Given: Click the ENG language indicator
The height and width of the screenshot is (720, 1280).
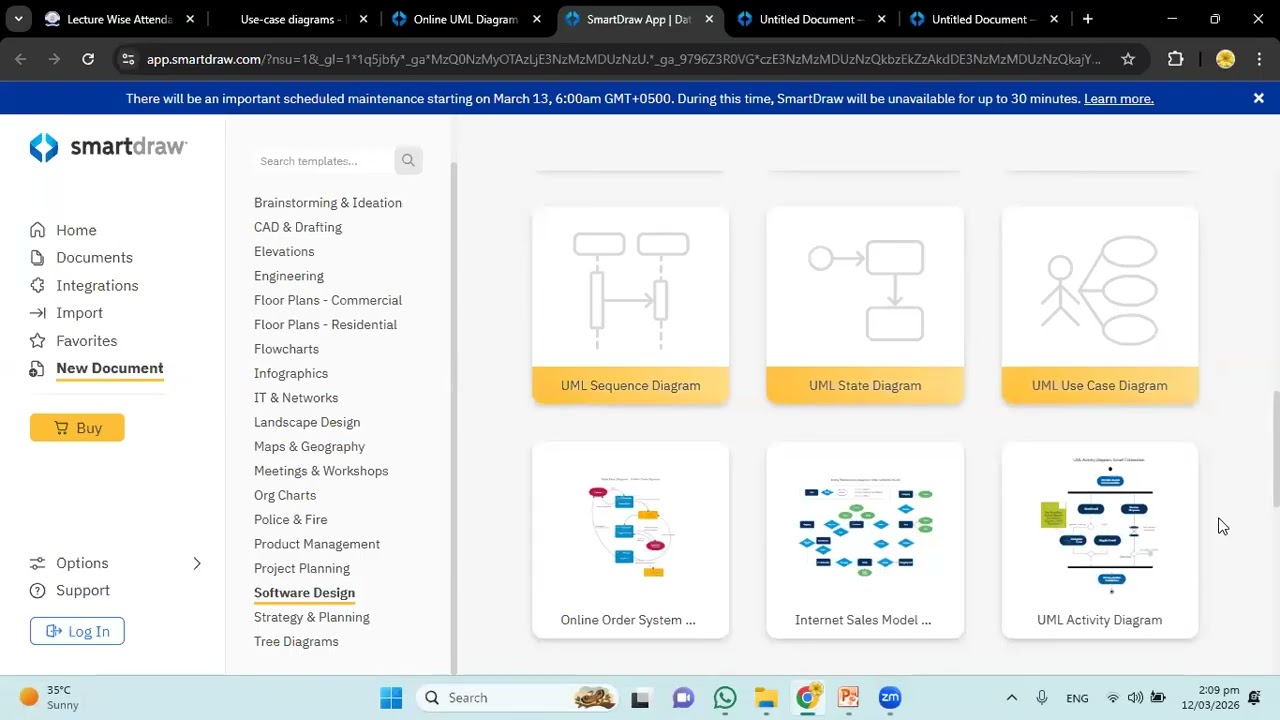Looking at the screenshot, I should click(1077, 698).
